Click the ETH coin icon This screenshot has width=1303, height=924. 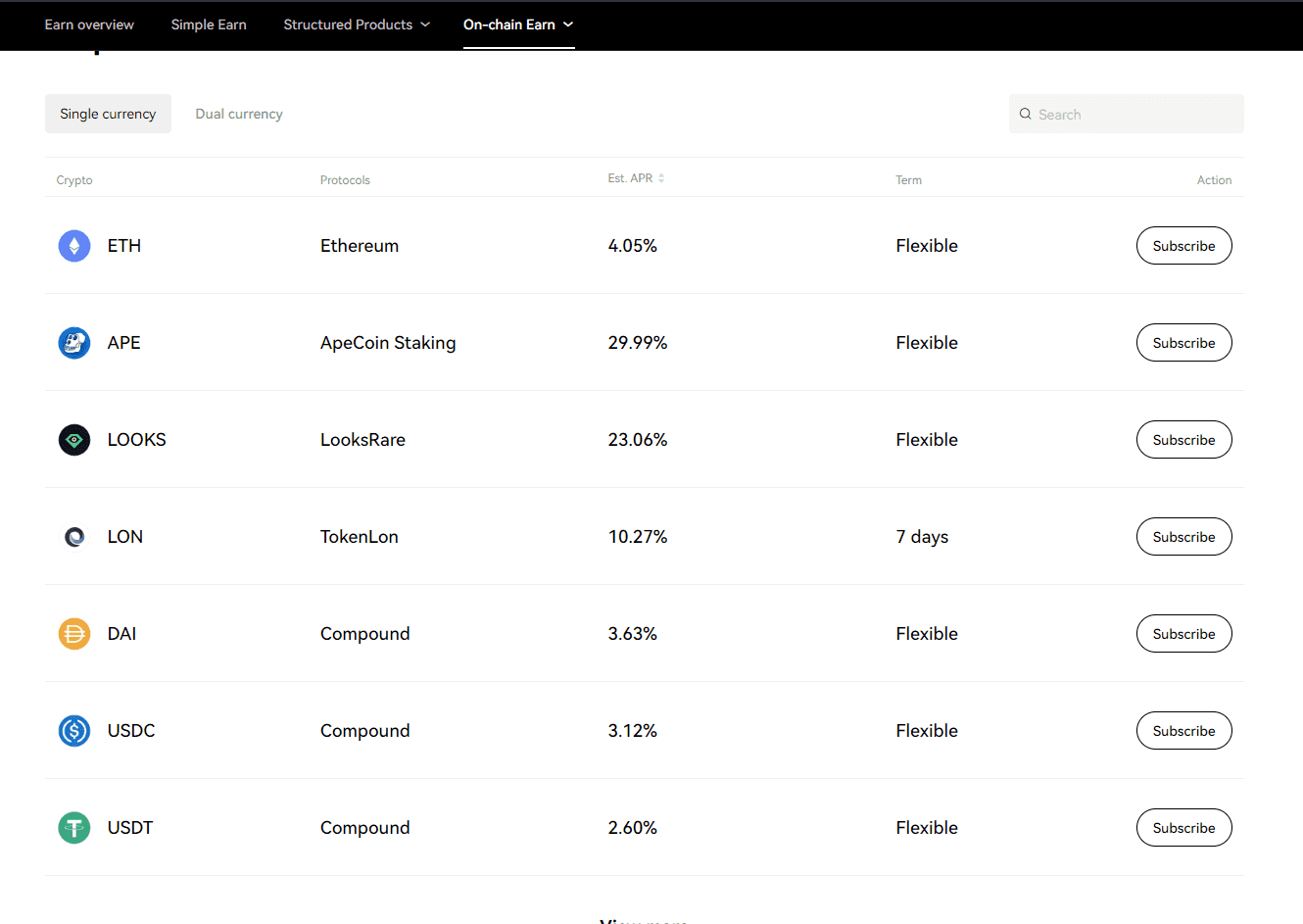tap(74, 246)
